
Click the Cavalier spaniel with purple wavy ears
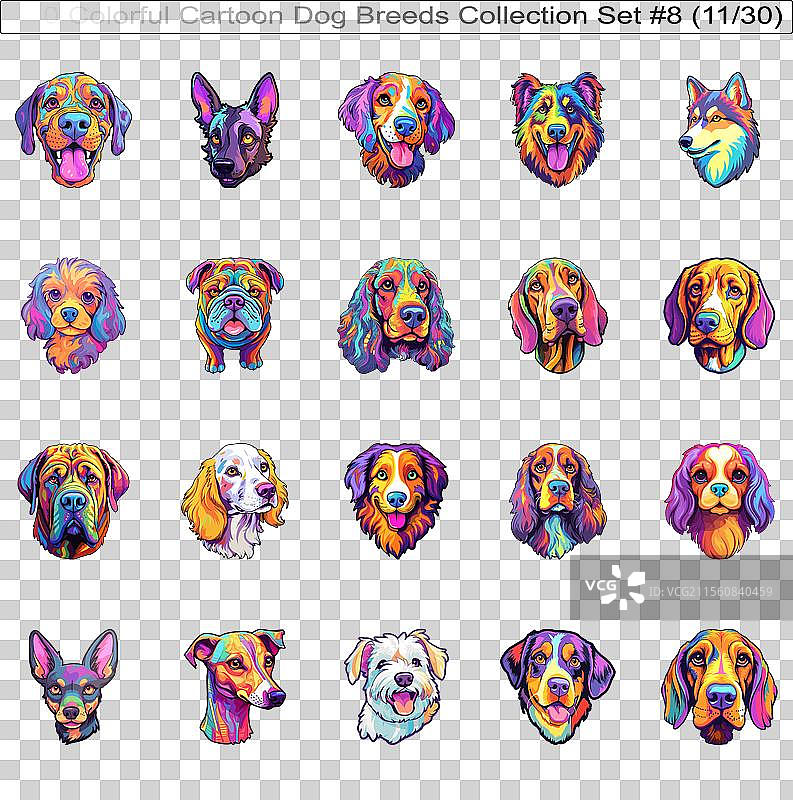point(719,499)
